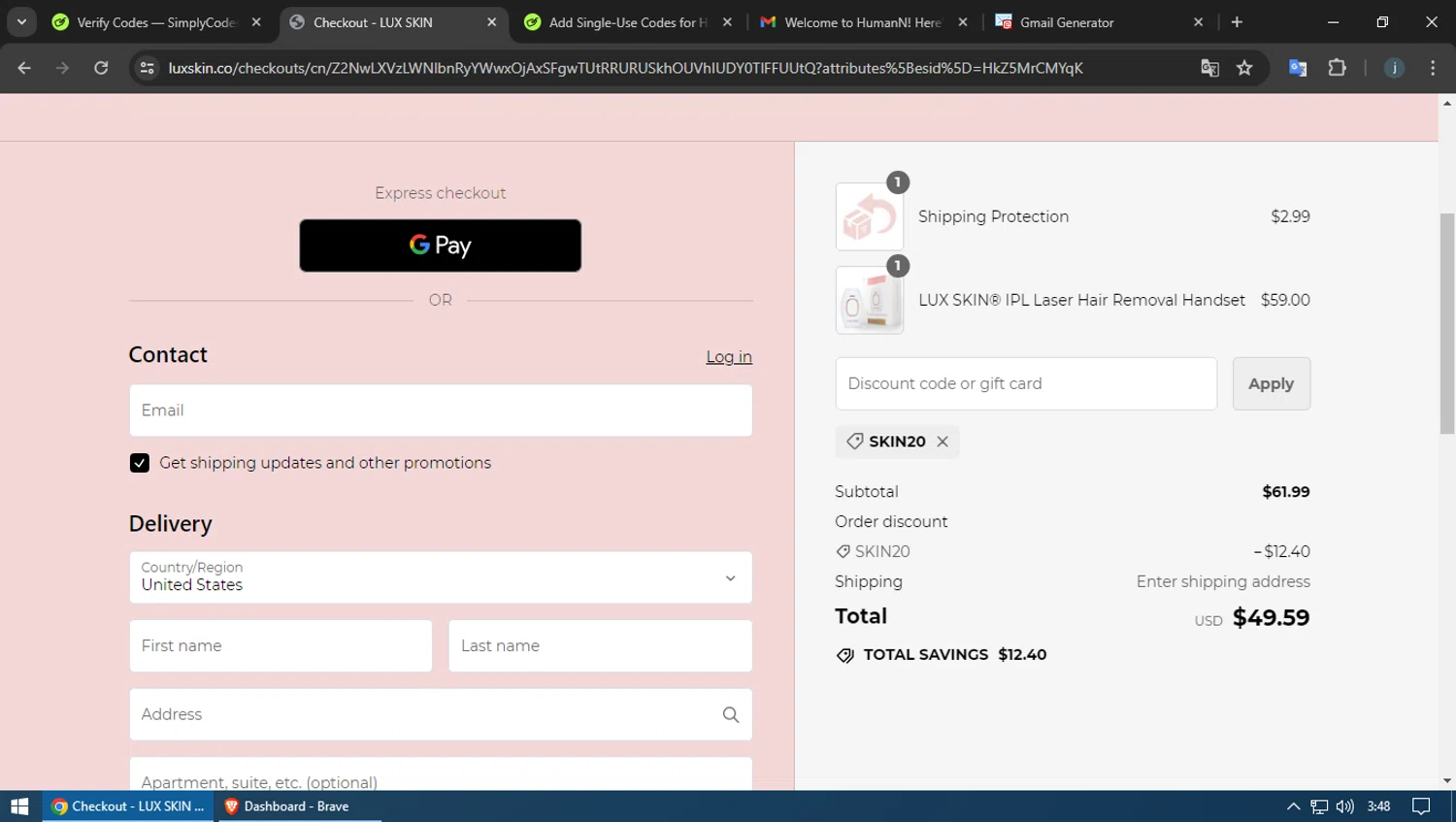Open Checkout - LUX SKIN taskbar Chrome item
This screenshot has height=822, width=1456.
128,806
